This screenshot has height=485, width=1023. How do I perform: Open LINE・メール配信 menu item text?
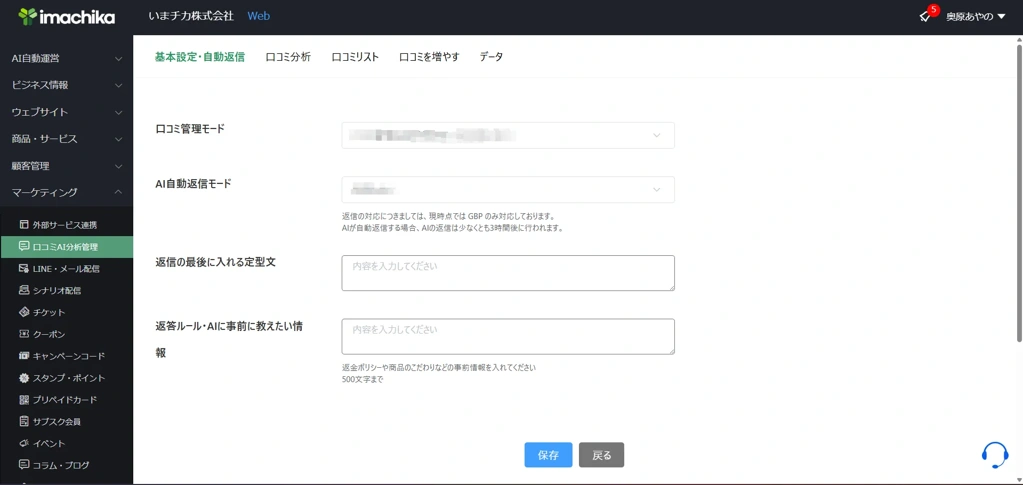(67, 268)
